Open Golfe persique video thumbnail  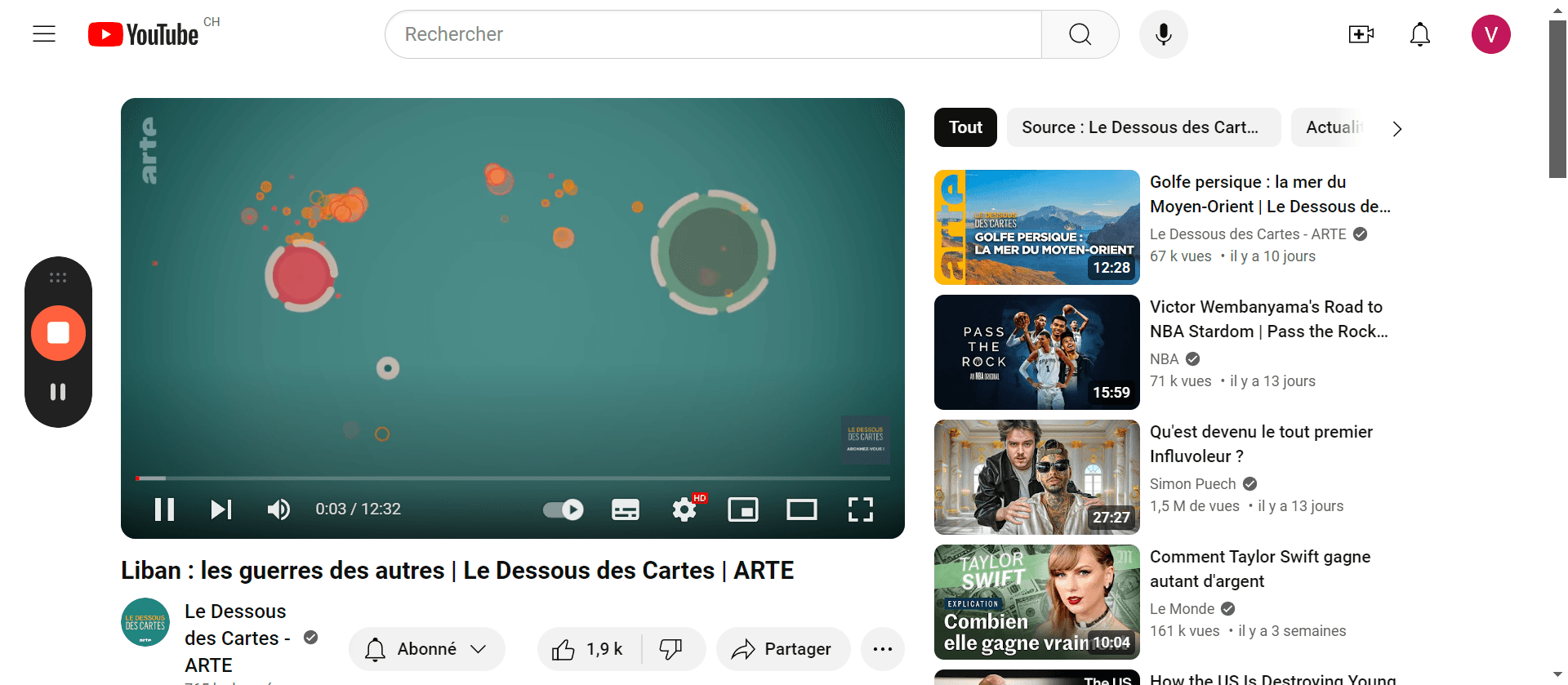[x=1037, y=227]
